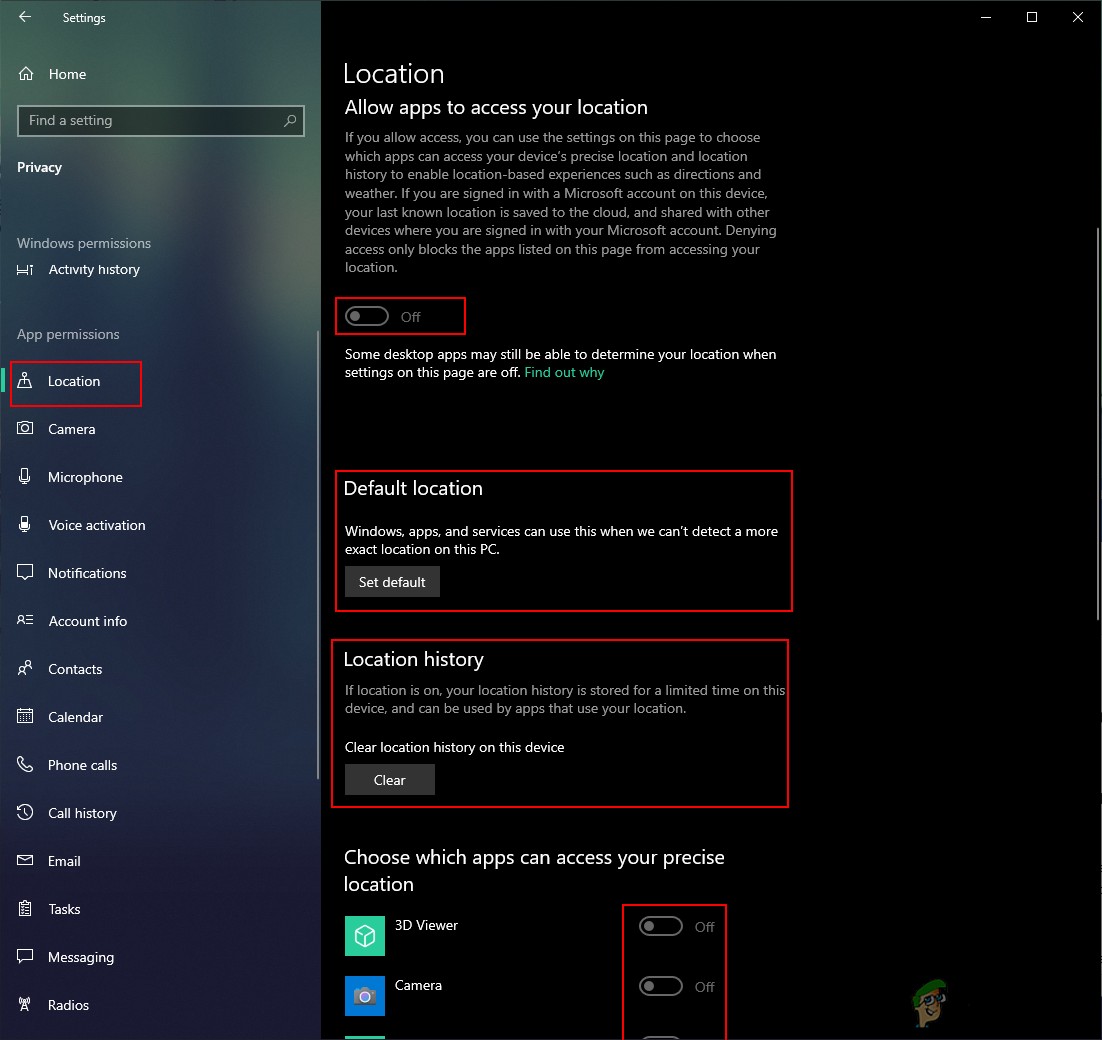The width and height of the screenshot is (1102, 1040).
Task: Open the Calendar permissions icon
Action: pyautogui.click(x=27, y=717)
